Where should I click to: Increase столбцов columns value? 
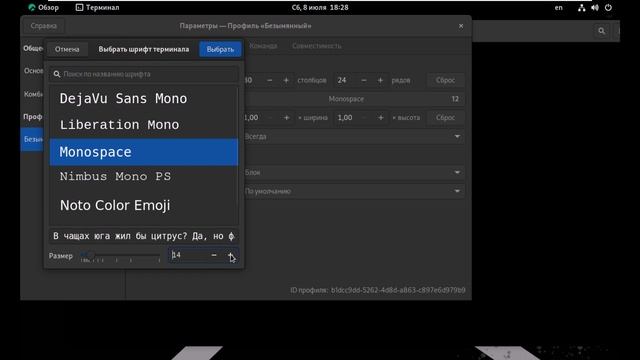(286, 80)
